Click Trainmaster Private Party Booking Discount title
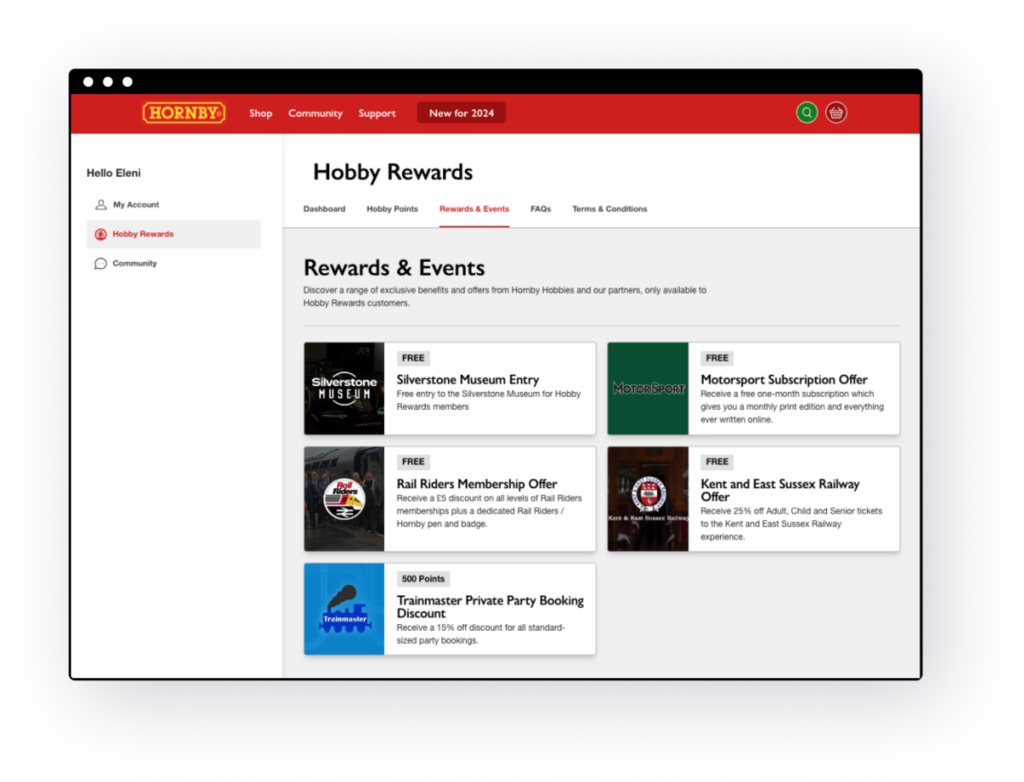 [490, 607]
